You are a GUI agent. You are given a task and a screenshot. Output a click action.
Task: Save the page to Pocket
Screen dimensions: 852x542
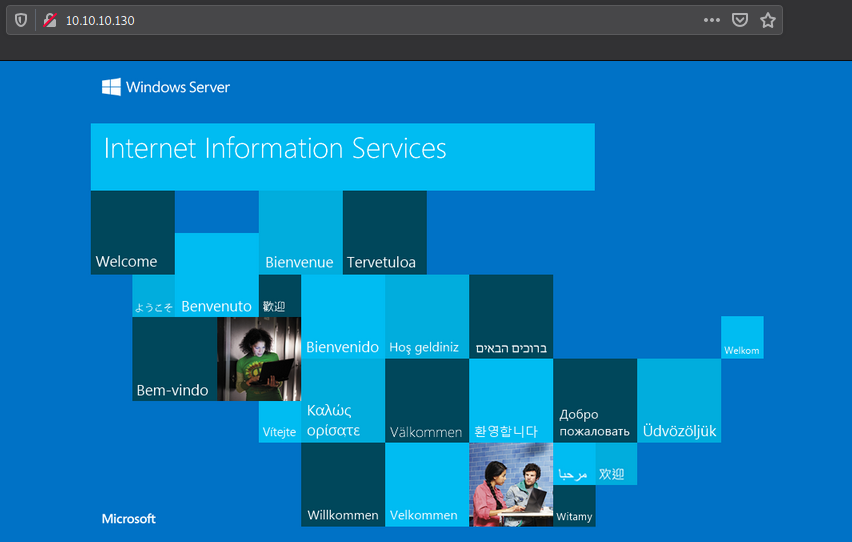click(x=740, y=21)
